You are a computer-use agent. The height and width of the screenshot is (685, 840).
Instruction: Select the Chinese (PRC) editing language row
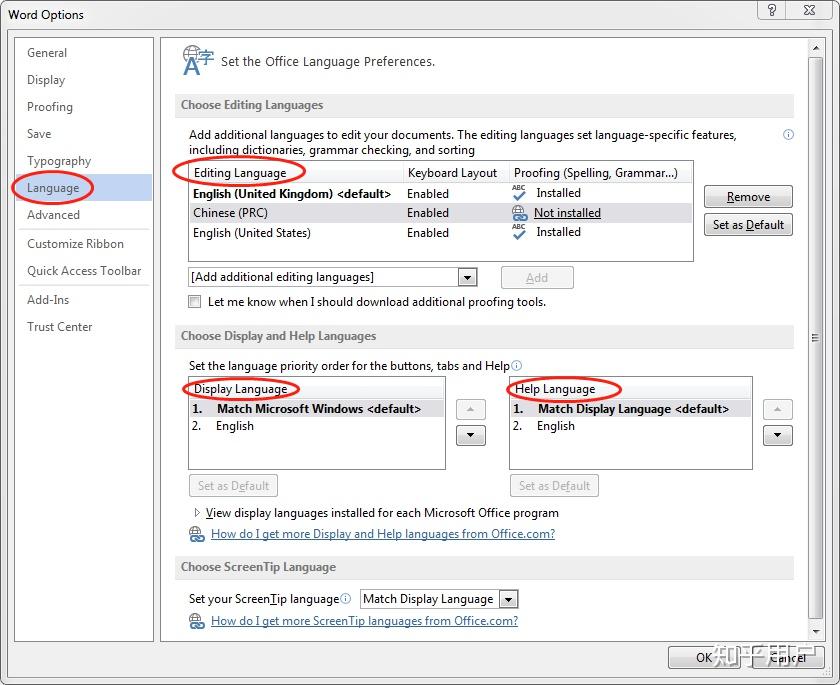pos(440,213)
